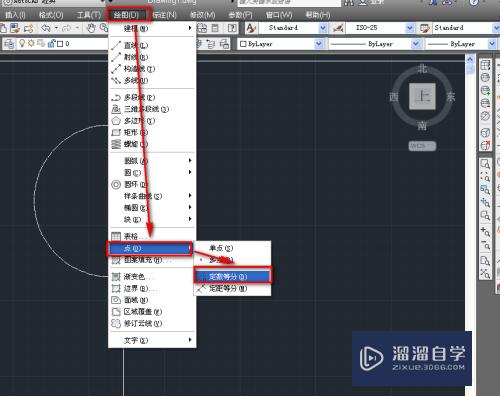Viewport: 500px width, 396px height.
Task: Open the 参数(P) Parametric menu
Action: [240, 15]
